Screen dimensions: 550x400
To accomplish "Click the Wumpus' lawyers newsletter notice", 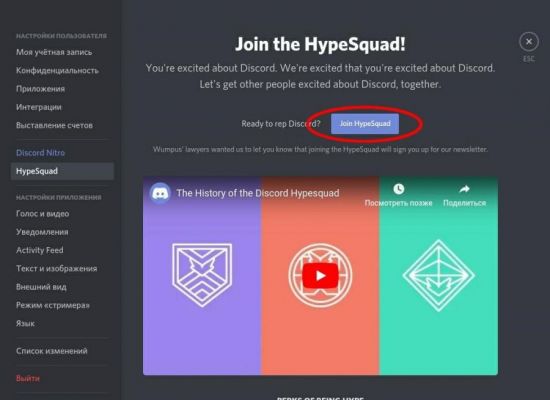I will coord(320,149).
